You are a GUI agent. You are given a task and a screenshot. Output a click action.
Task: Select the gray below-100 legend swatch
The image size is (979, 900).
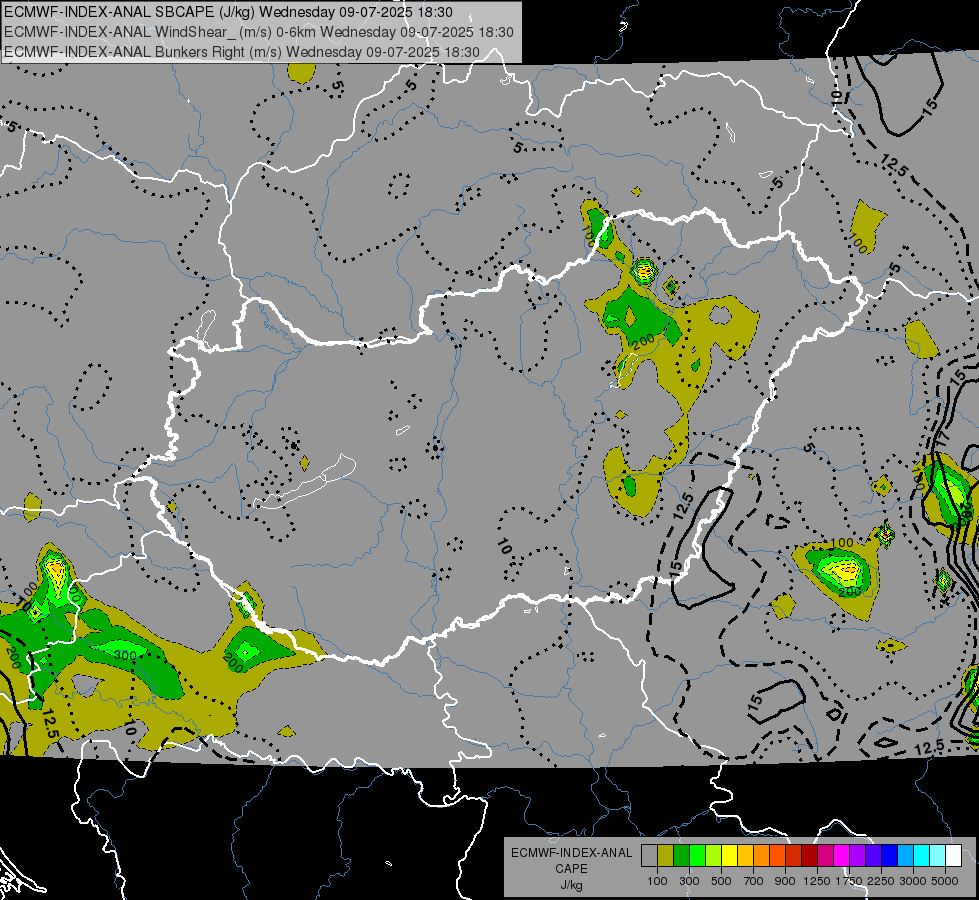click(x=649, y=855)
